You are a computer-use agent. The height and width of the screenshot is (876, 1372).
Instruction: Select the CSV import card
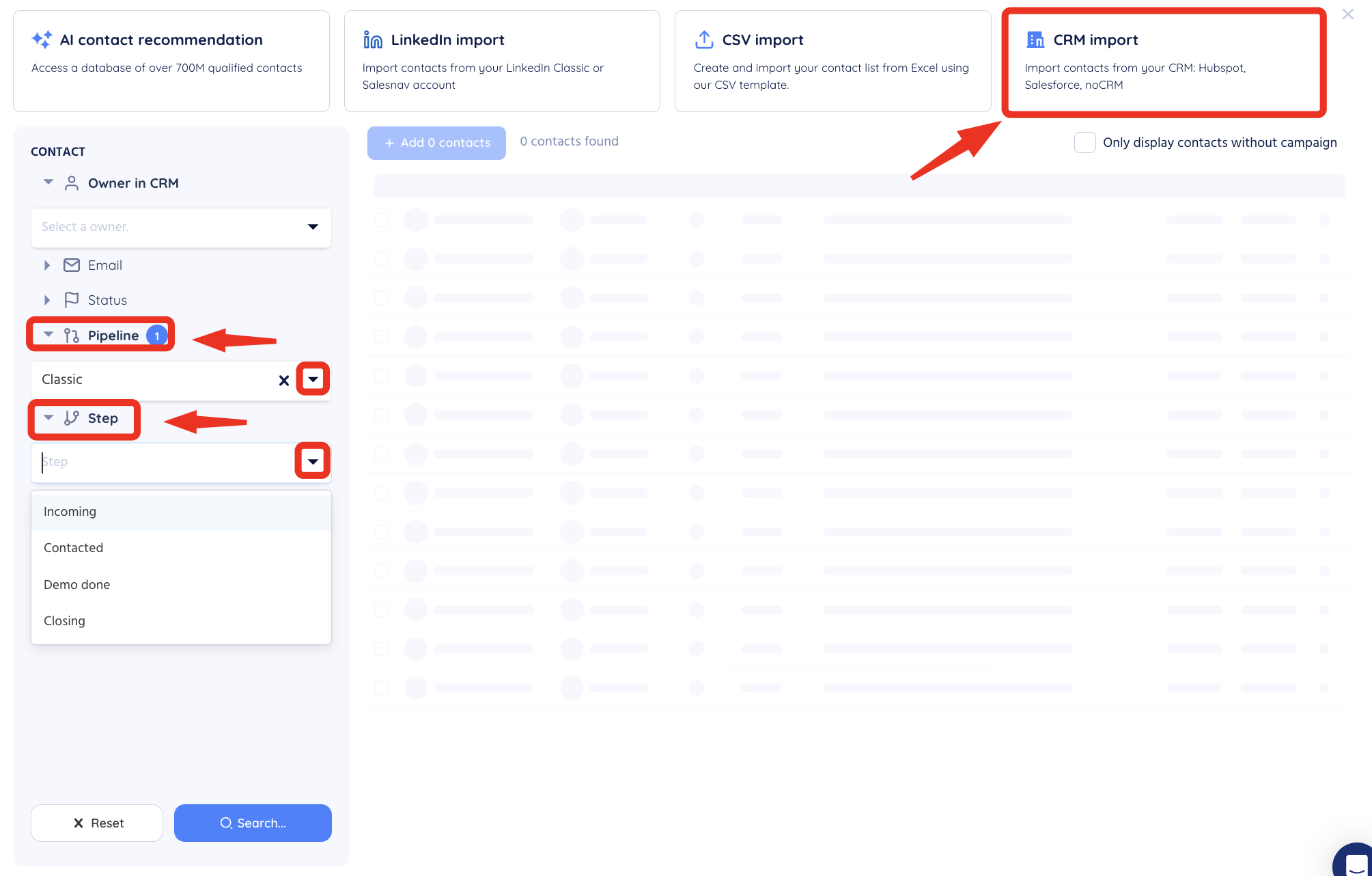pyautogui.click(x=832, y=61)
